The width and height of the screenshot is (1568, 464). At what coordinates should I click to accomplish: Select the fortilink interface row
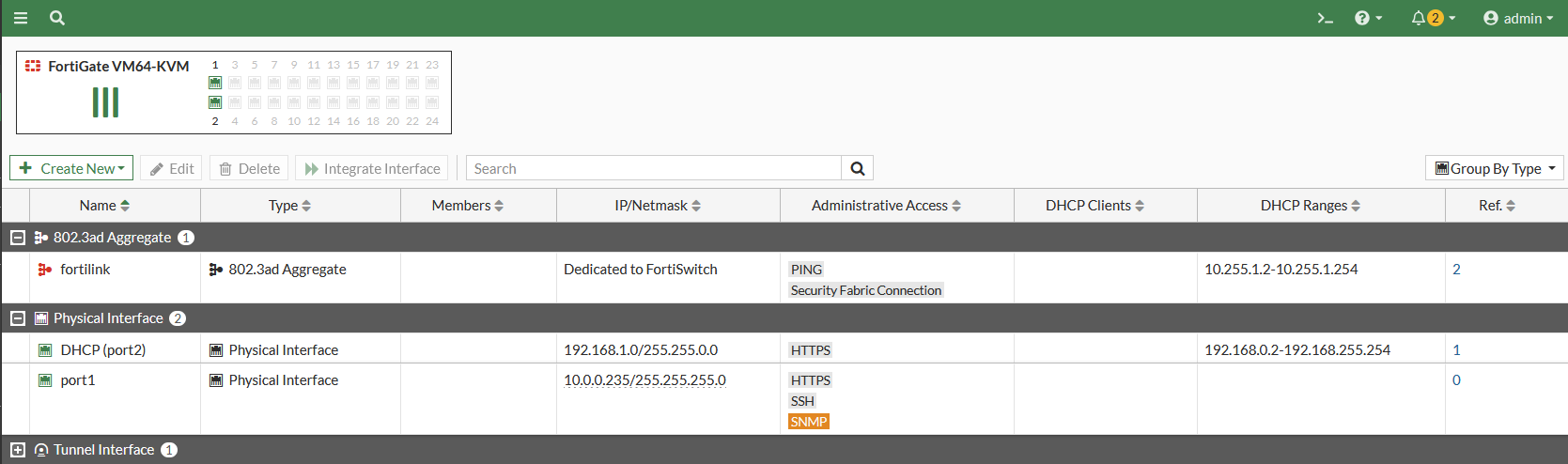784,278
